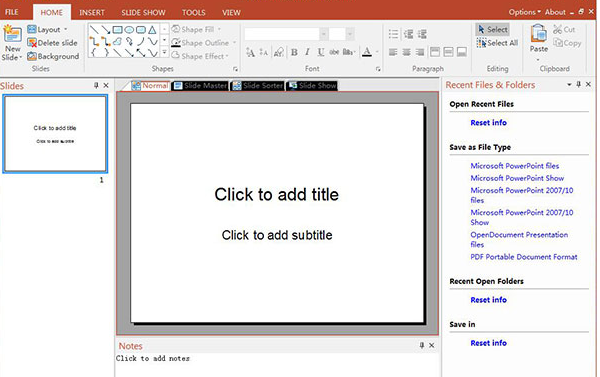Click Reset info under Open Recent Files

pyautogui.click(x=488, y=123)
